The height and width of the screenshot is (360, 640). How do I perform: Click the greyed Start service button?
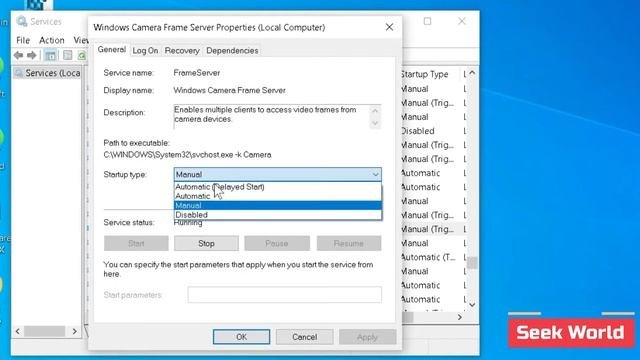[136, 243]
